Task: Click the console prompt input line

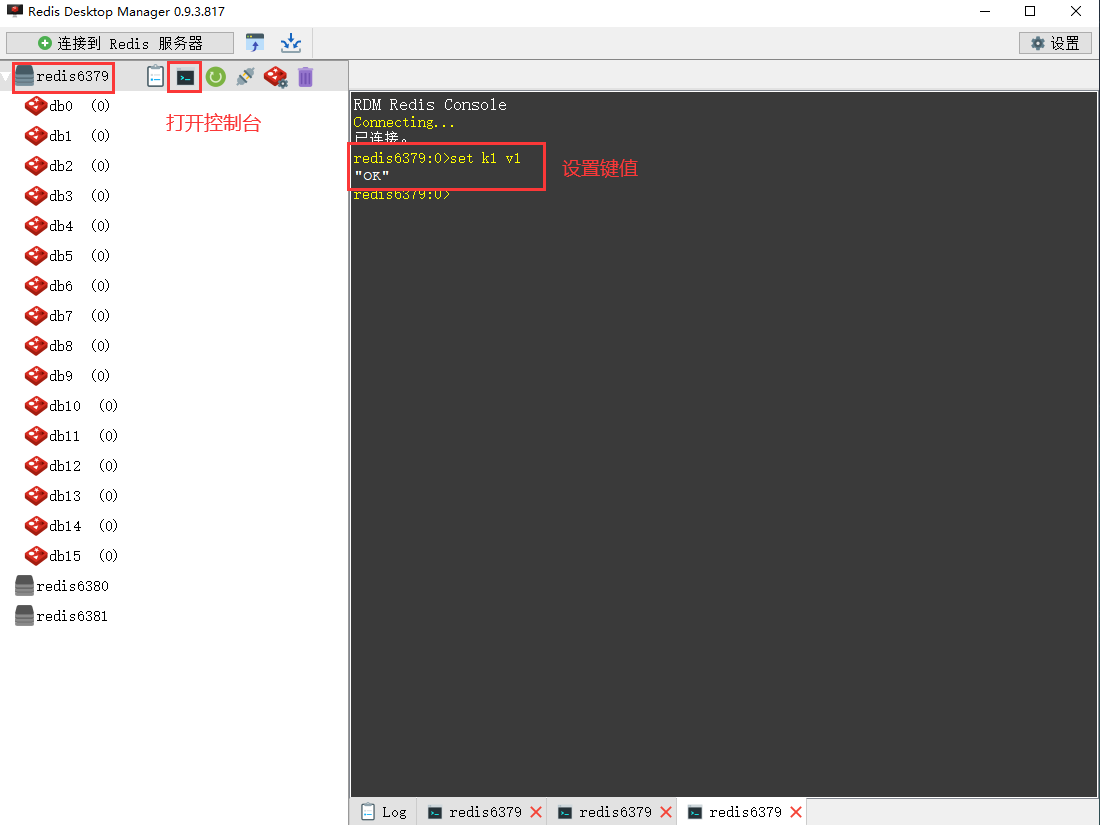Action: tap(401, 195)
